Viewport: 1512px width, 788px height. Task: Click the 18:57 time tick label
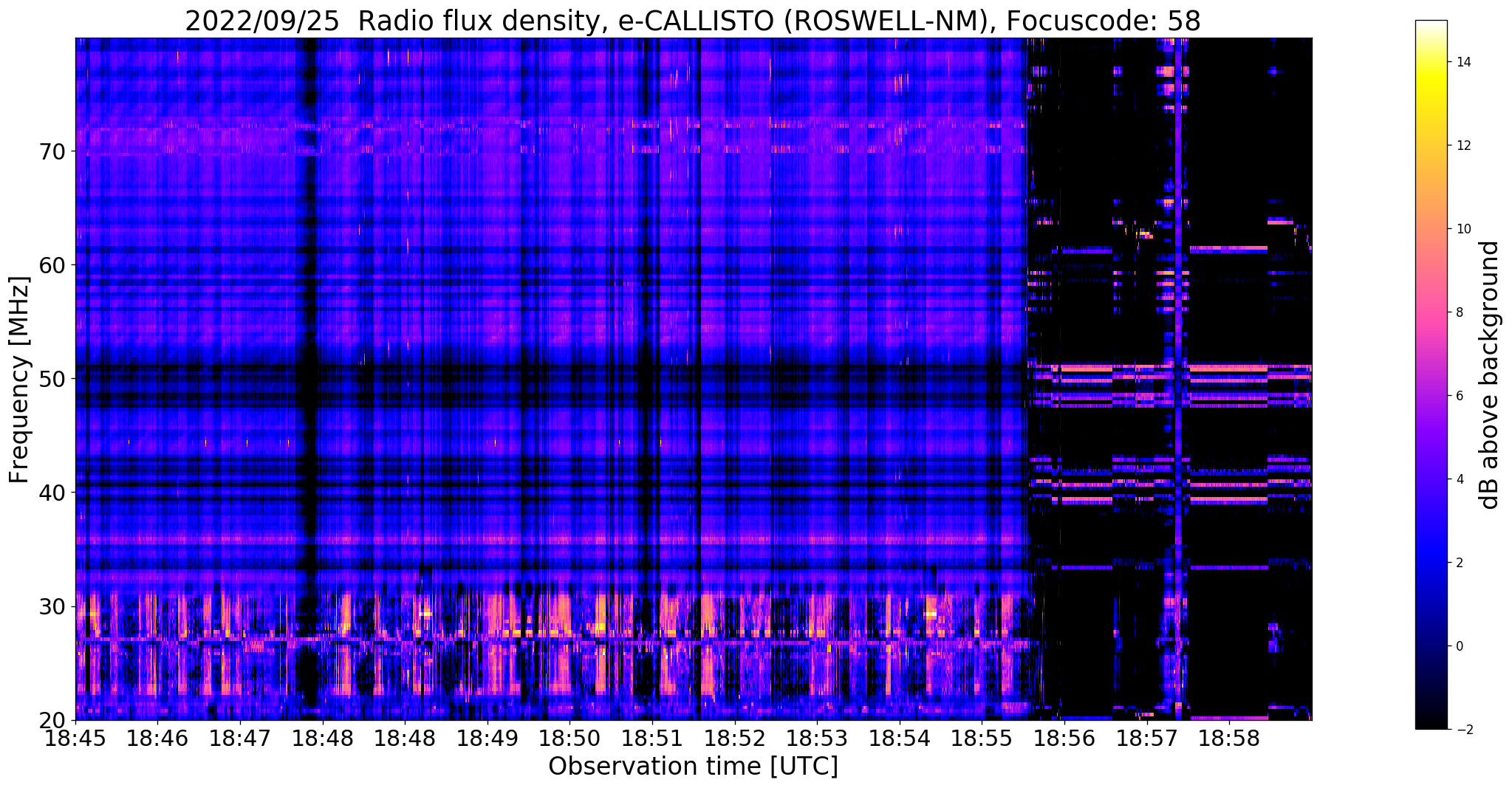pos(1147,739)
